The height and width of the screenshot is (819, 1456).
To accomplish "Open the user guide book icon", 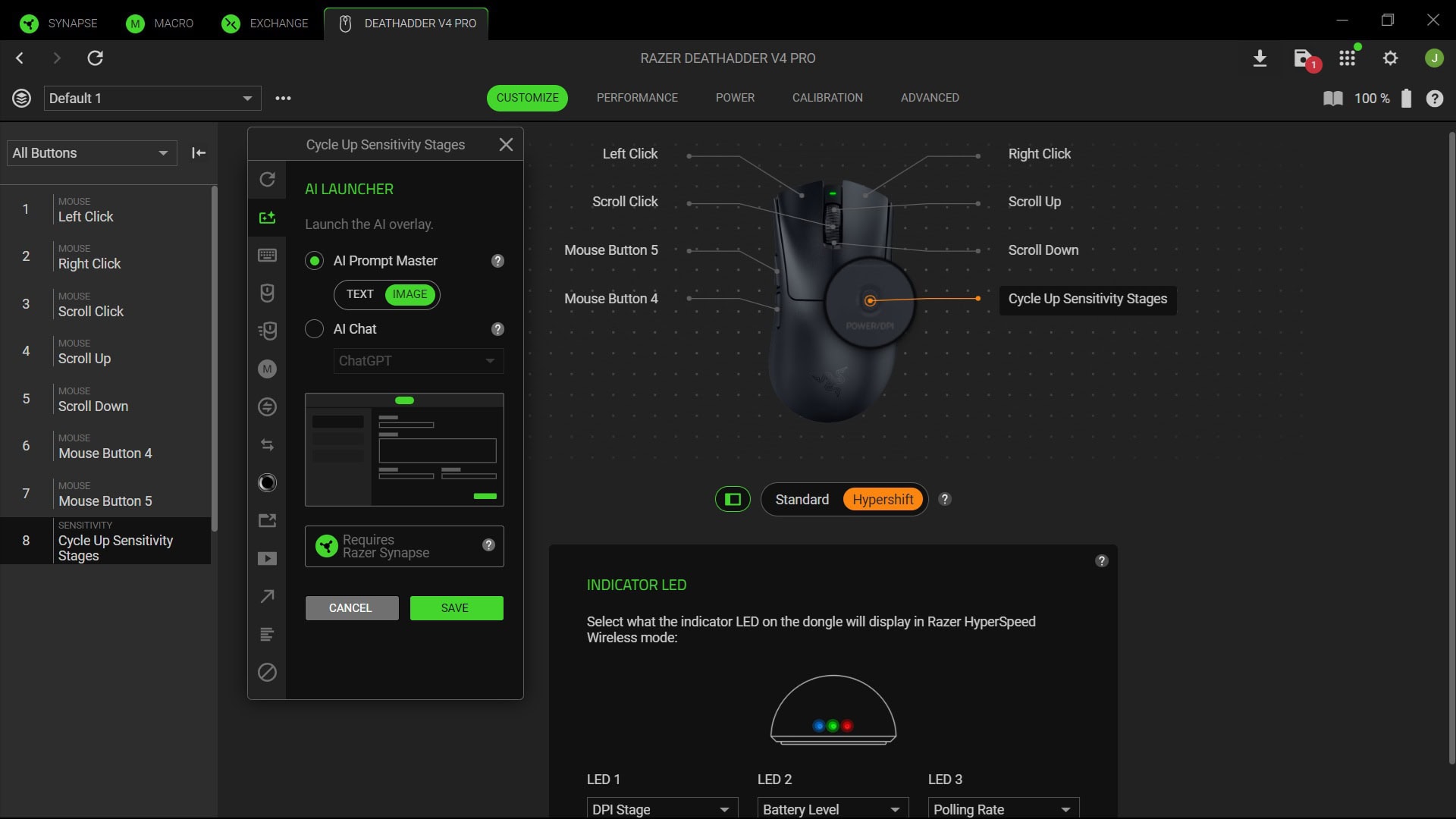I will 1332,99.
